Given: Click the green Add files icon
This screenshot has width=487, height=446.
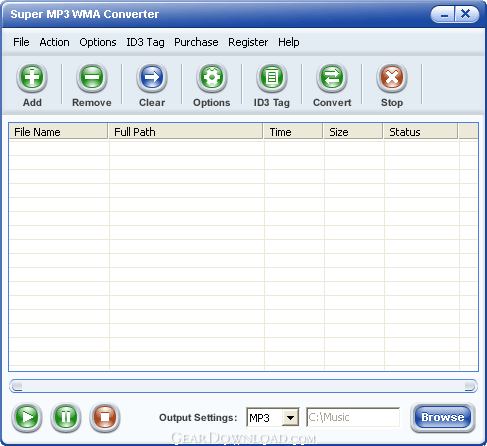Looking at the screenshot, I should click(x=32, y=78).
